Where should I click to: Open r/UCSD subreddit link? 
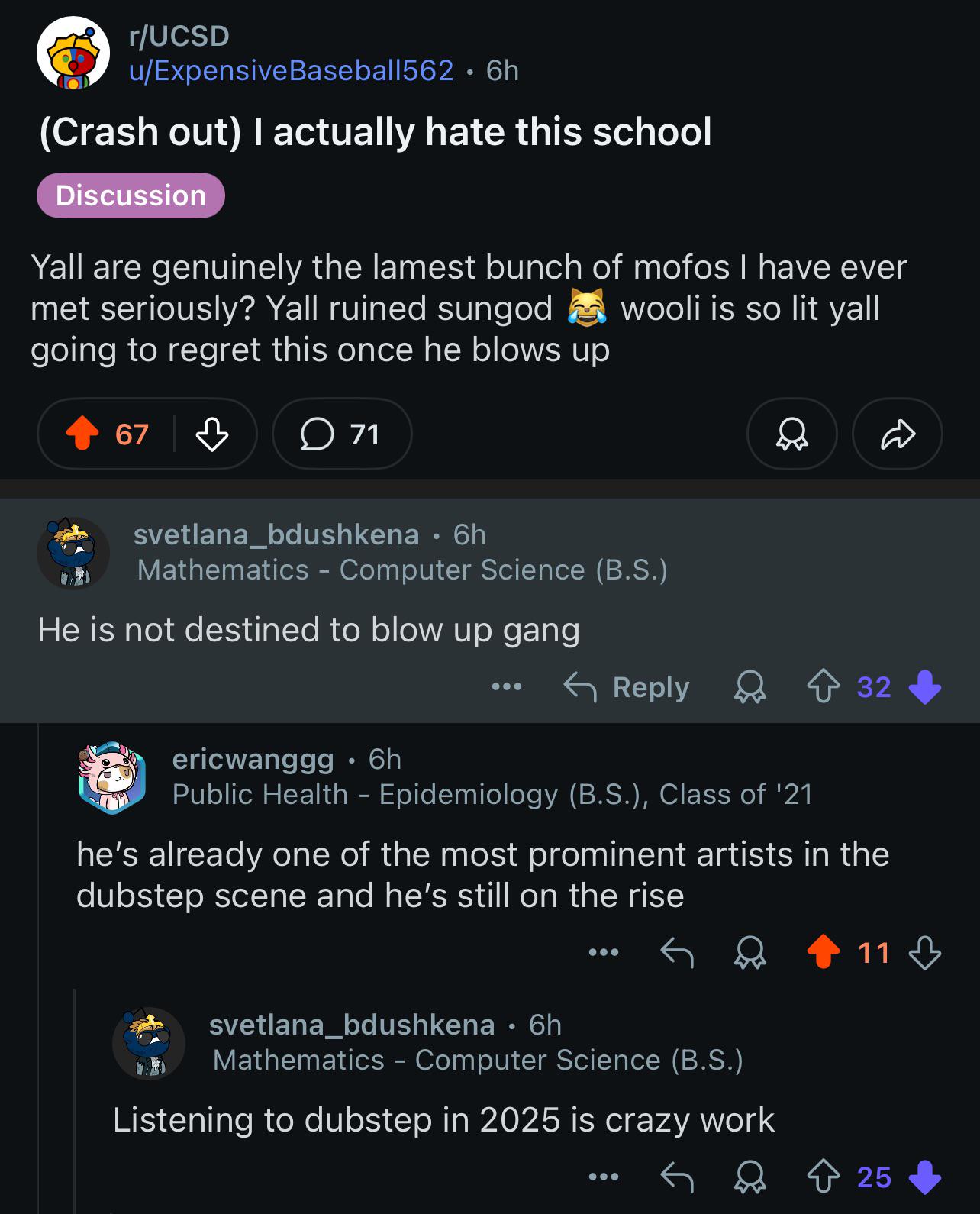179,36
